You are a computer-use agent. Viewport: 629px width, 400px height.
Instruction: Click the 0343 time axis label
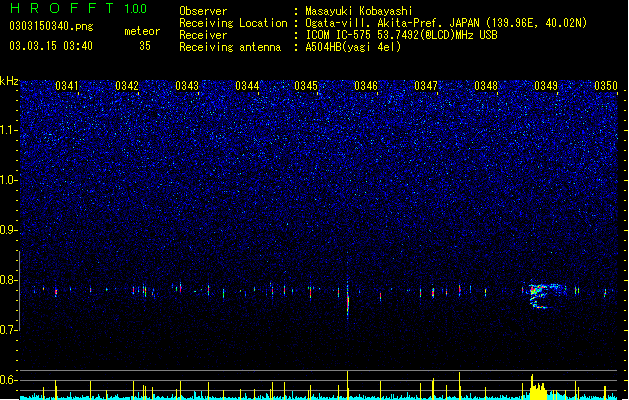pyautogui.click(x=187, y=86)
